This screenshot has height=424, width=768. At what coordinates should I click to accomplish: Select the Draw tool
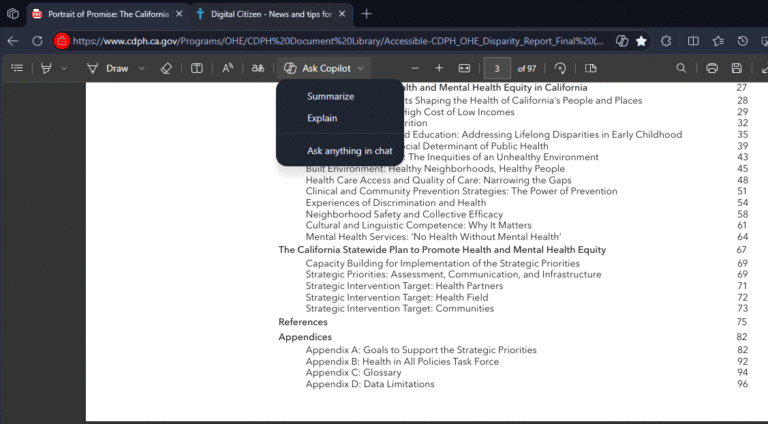click(x=108, y=69)
